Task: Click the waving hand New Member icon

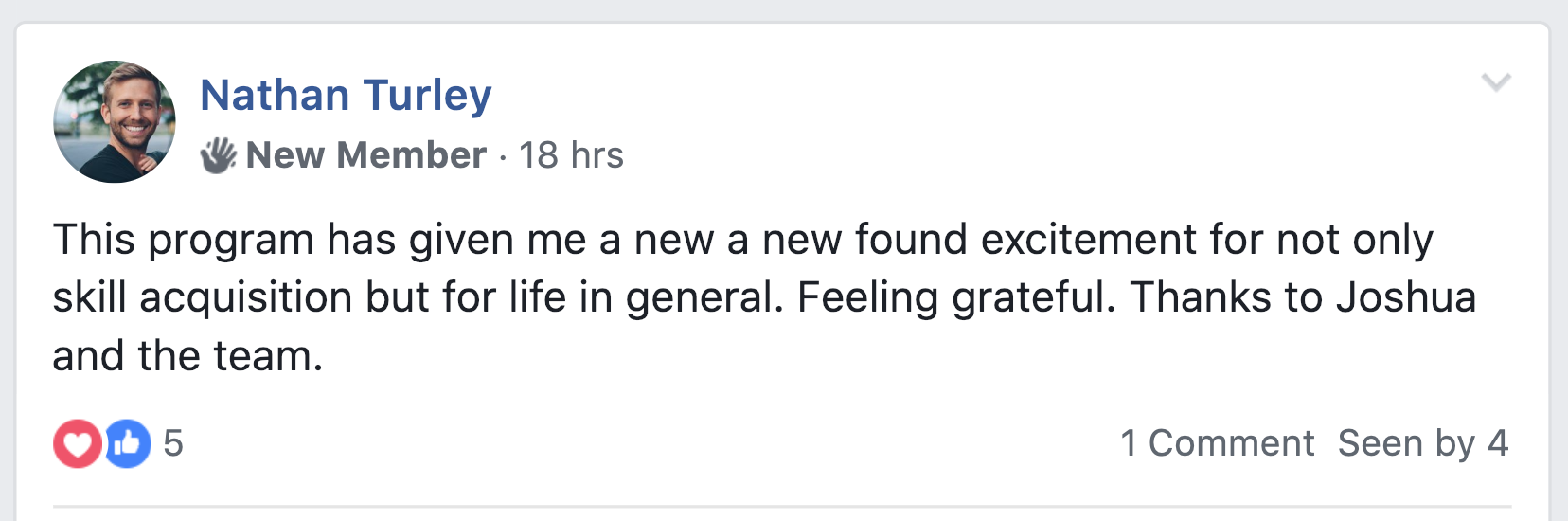Action: point(218,155)
